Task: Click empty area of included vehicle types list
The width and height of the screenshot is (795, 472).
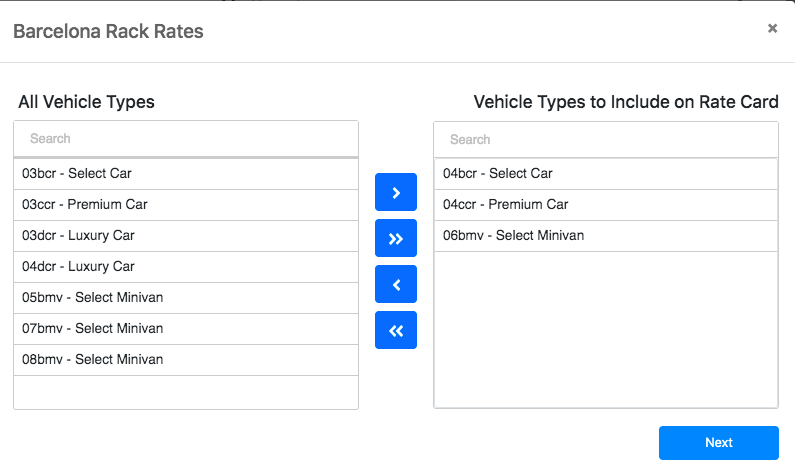Action: click(x=606, y=330)
